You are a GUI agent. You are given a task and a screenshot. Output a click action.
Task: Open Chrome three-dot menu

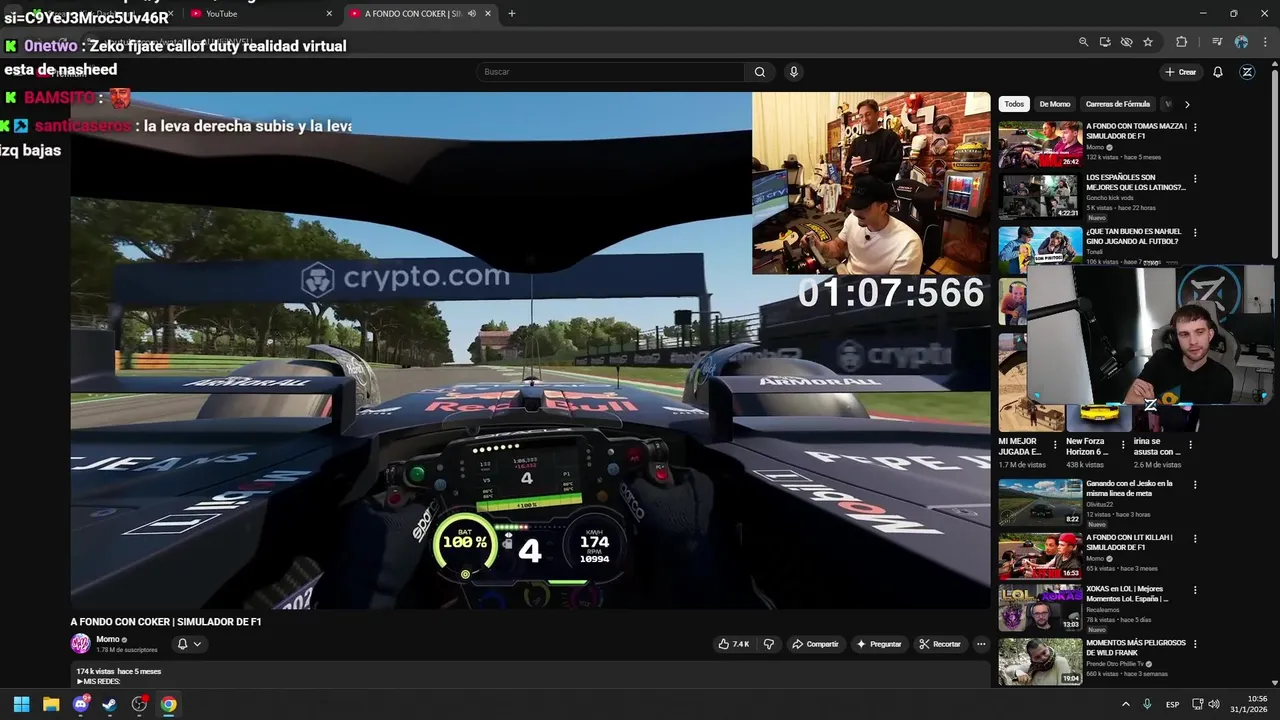click(x=1265, y=42)
